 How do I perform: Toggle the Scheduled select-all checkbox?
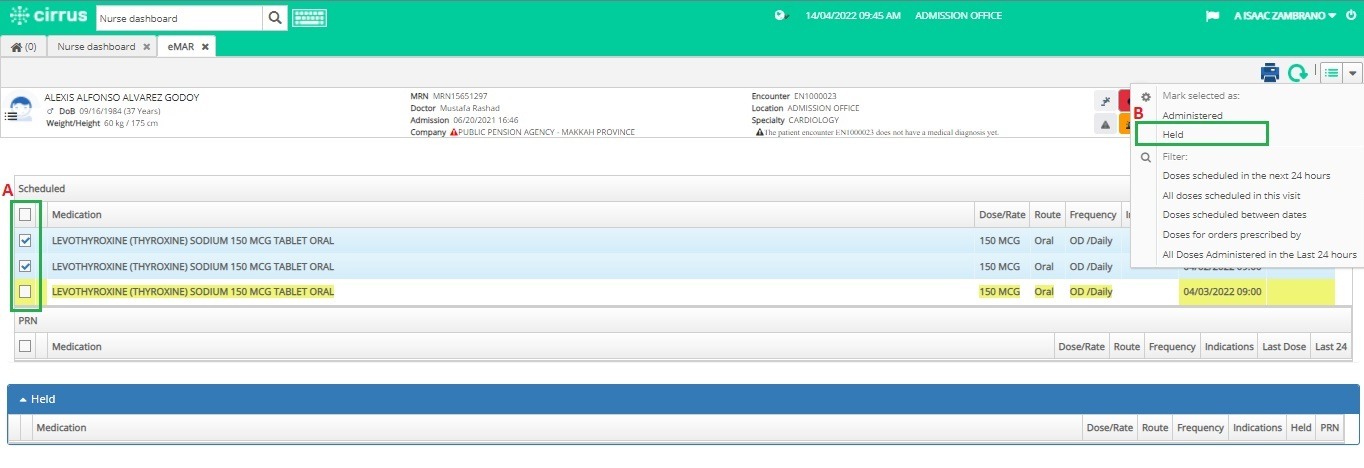tap(25, 214)
